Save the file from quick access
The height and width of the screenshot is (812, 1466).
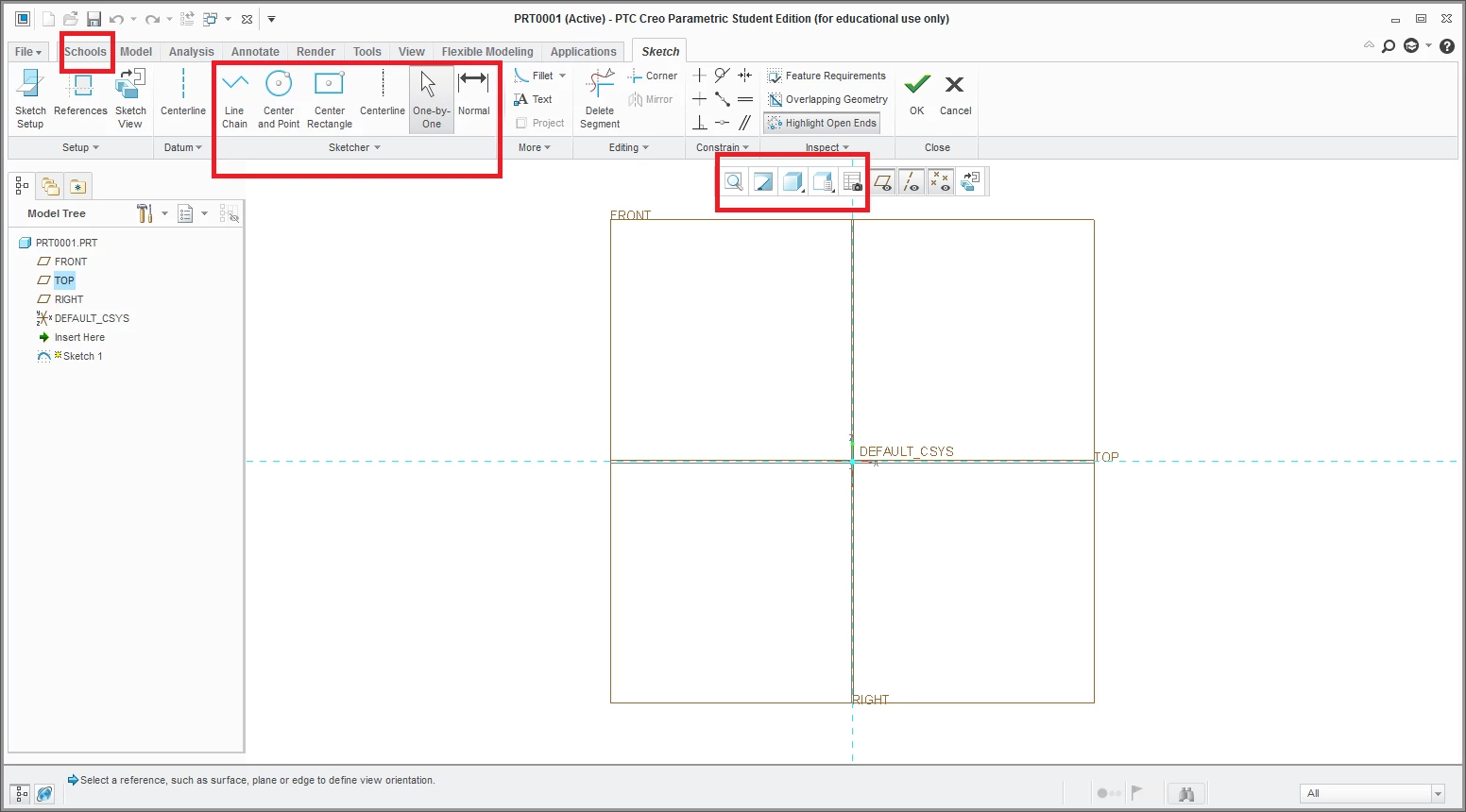(x=94, y=19)
